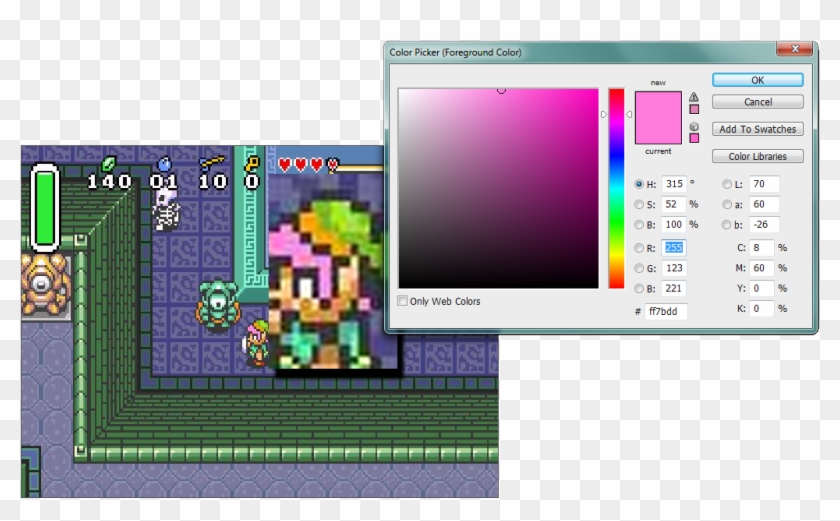Select the R red radio button
Screen dimensions: 840x521
[x=639, y=248]
